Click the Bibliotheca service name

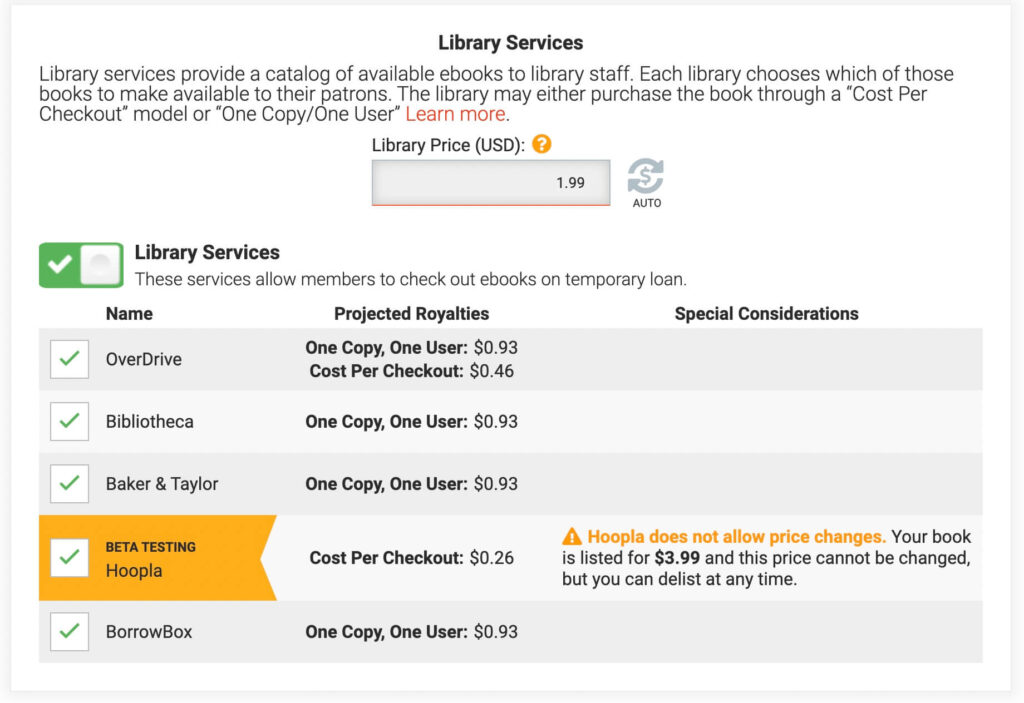(x=150, y=421)
